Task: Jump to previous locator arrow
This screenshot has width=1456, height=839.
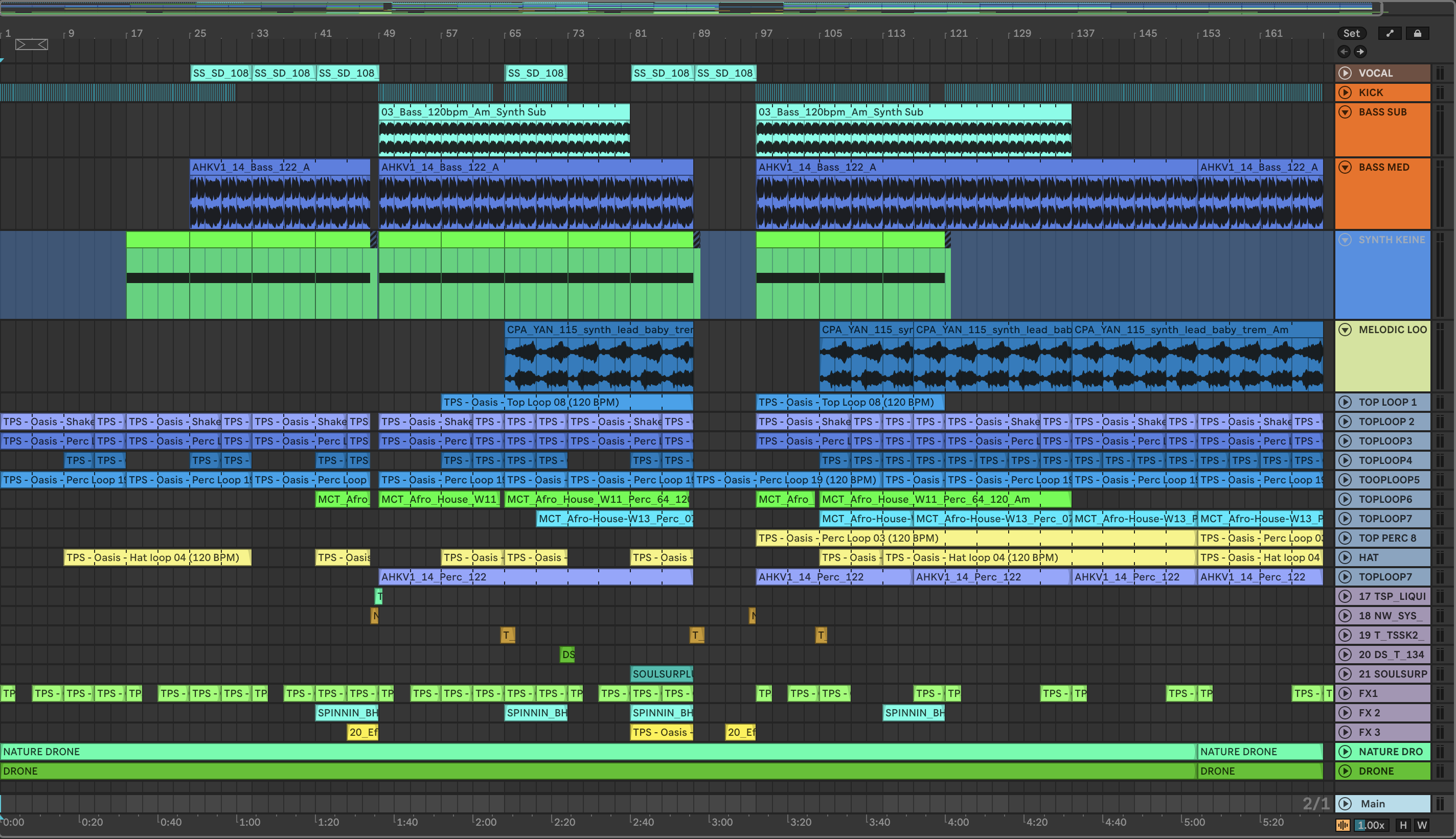Action: (x=1344, y=52)
